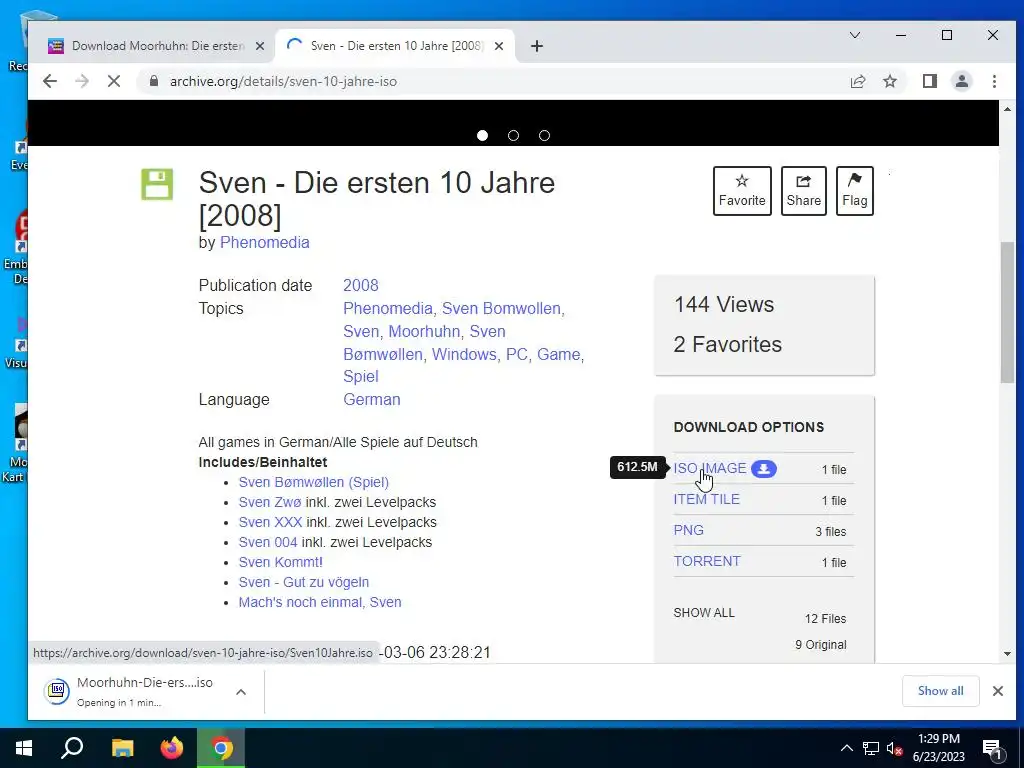Click the PC topic link
The height and width of the screenshot is (768, 1024).
pos(517,354)
